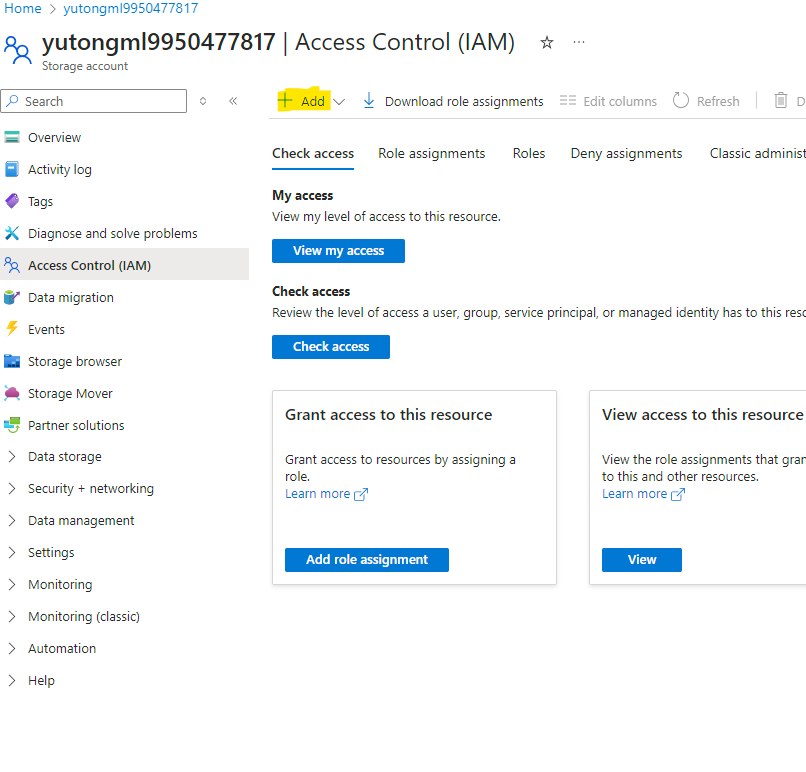Click the plus icon of Add
The image size is (806, 772).
click(285, 100)
